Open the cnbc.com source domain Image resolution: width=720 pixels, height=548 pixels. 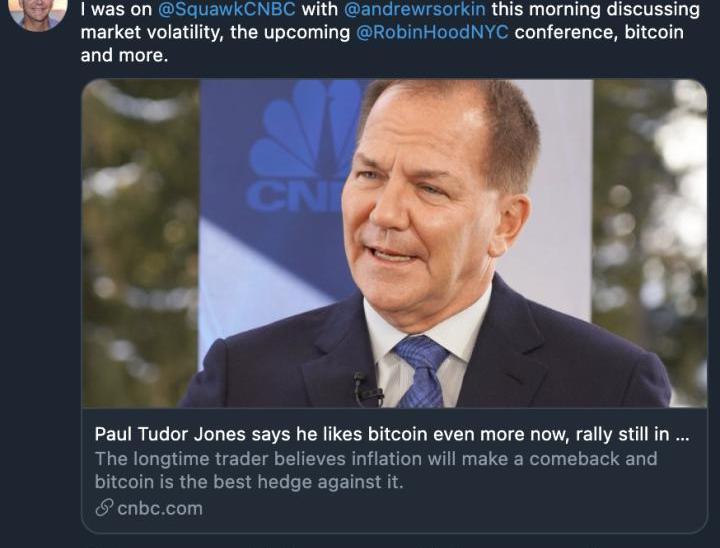(x=159, y=508)
